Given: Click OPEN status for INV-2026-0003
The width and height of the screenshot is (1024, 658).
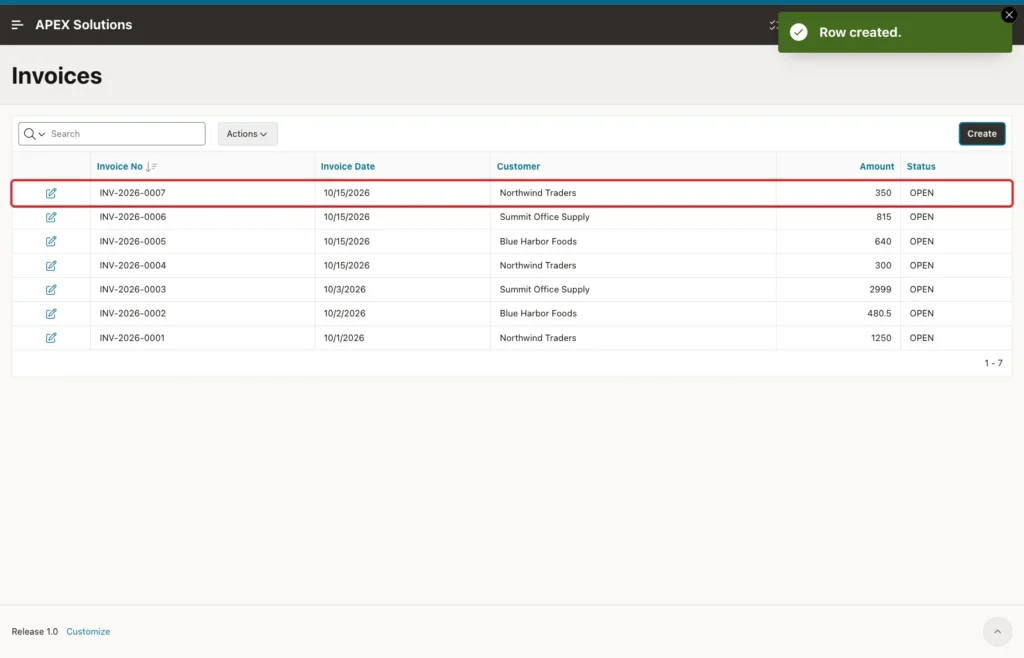Looking at the screenshot, I should (x=921, y=289).
